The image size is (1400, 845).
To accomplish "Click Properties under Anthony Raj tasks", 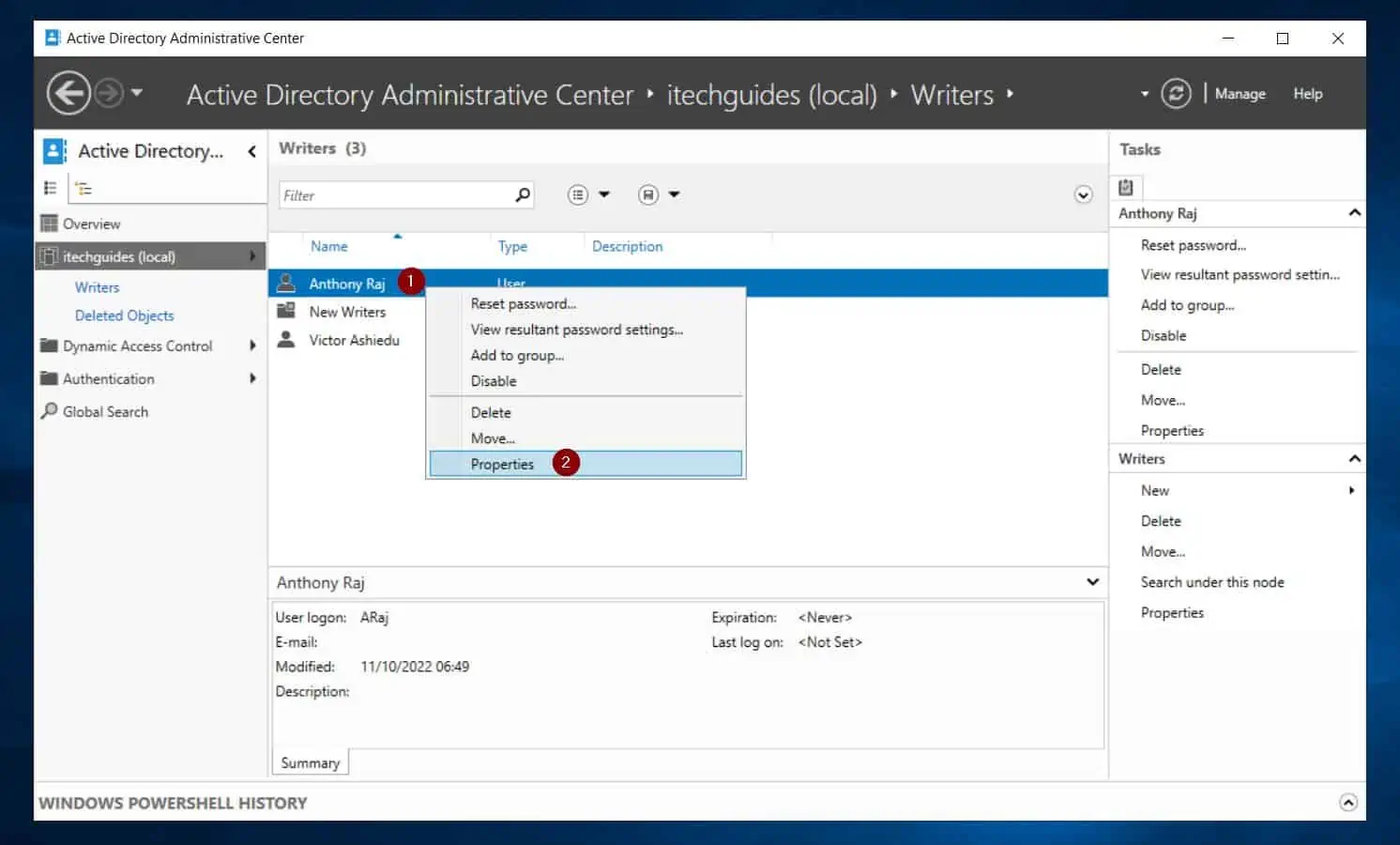I will (1172, 430).
